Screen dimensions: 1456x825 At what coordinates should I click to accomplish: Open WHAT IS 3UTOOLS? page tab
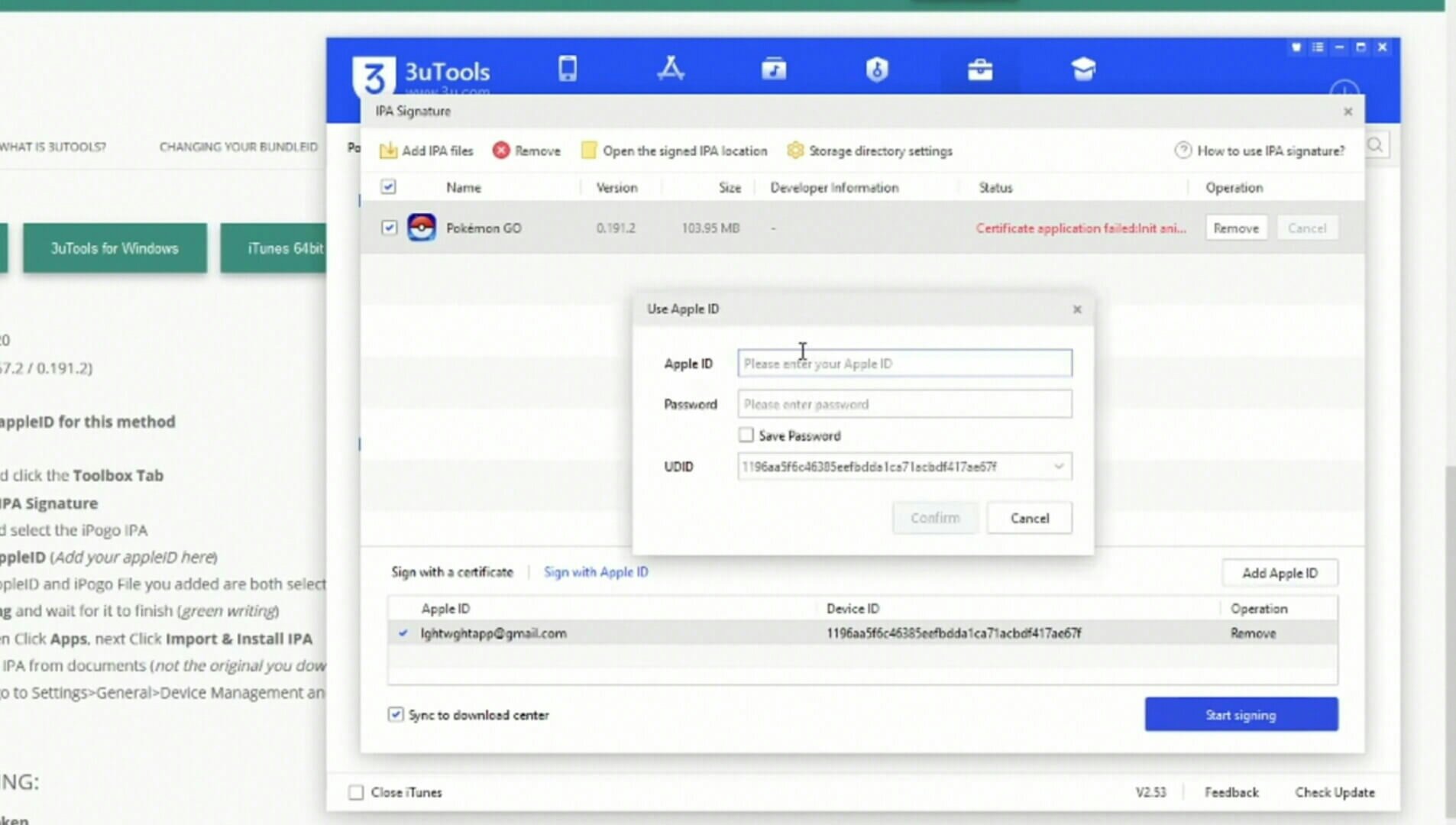(53, 147)
